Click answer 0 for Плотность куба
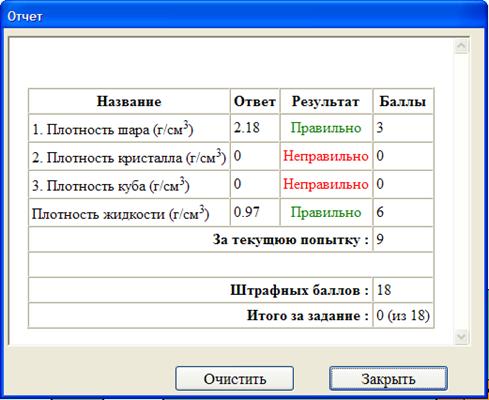The image size is (489, 400). click(237, 184)
